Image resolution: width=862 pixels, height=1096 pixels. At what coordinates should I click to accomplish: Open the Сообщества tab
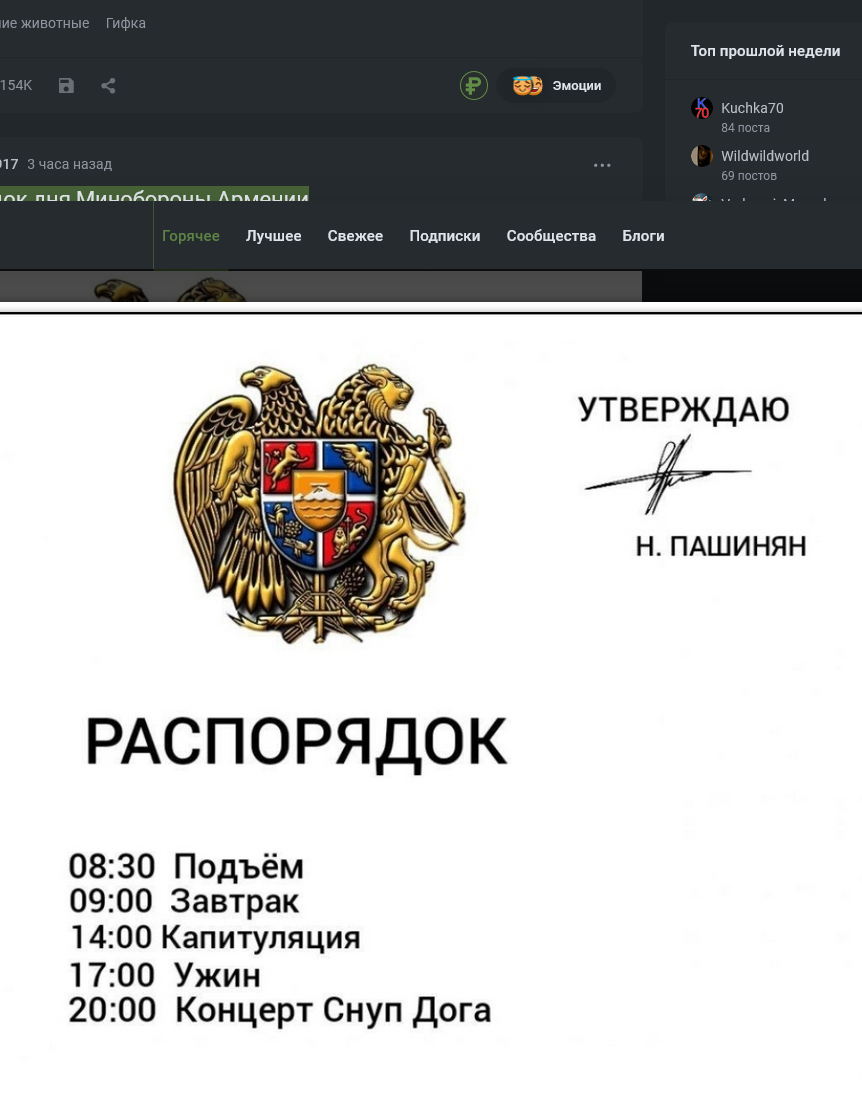(x=551, y=236)
